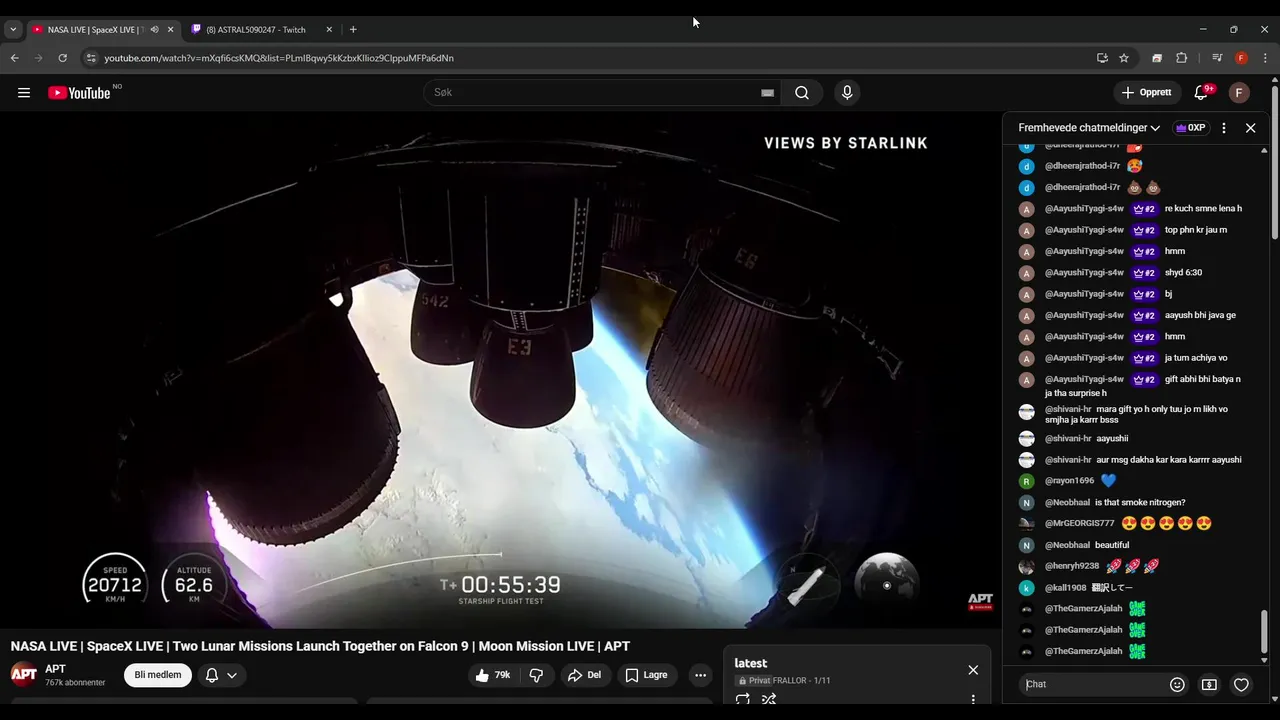Open more actions under the video

(x=701, y=675)
